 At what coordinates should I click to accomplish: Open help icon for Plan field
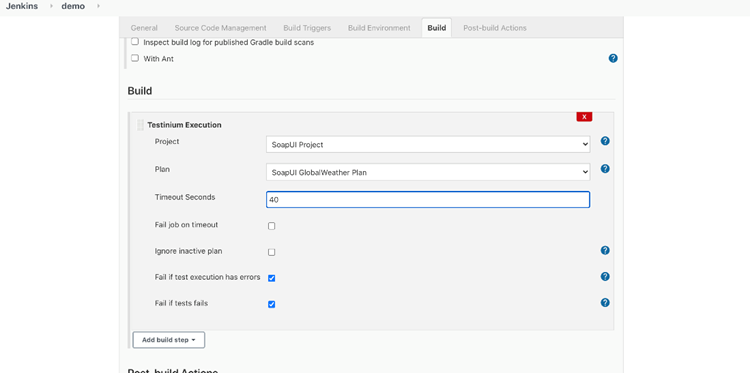pos(605,168)
